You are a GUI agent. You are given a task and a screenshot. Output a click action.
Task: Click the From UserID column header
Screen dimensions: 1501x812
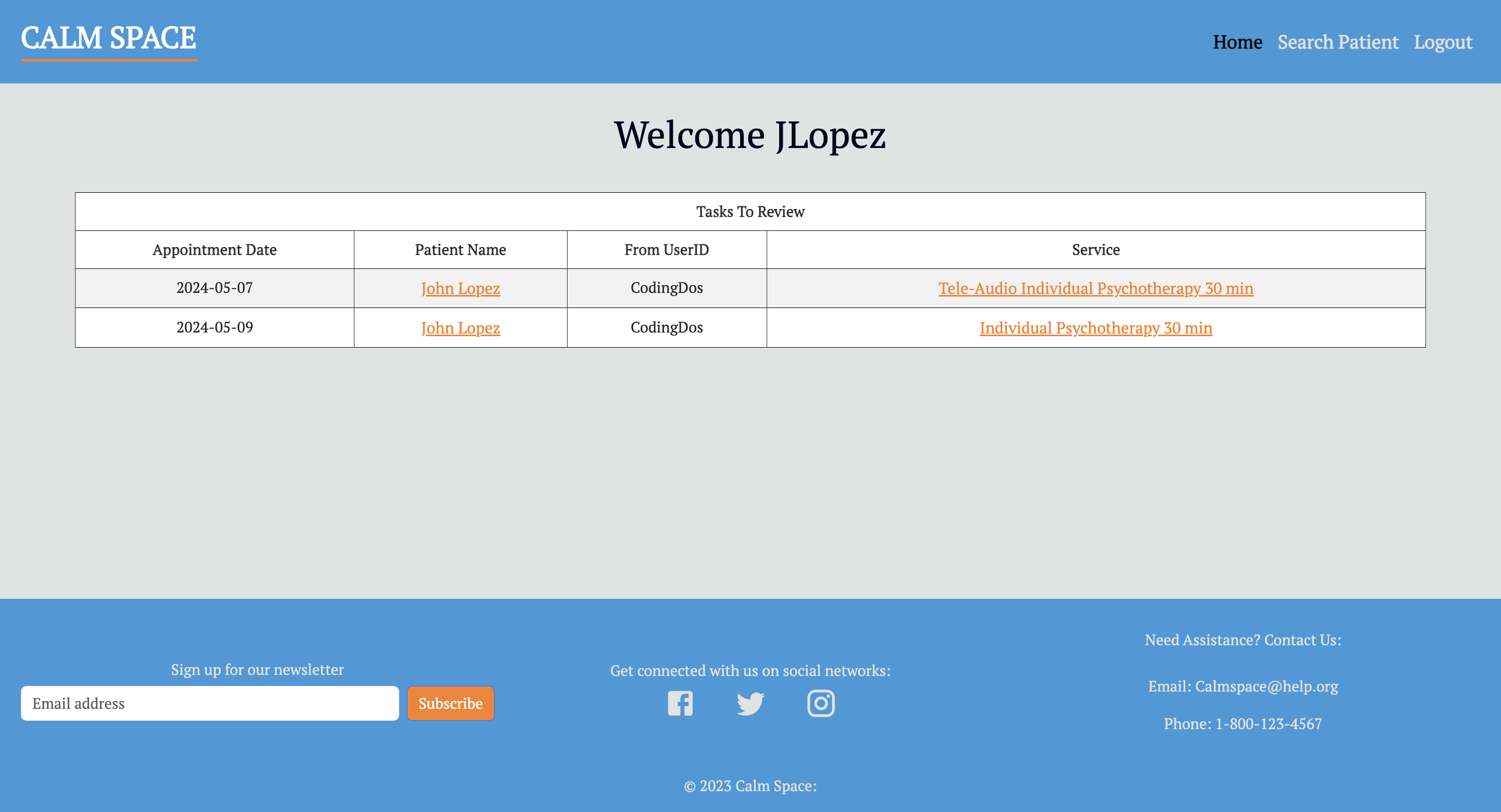point(667,250)
